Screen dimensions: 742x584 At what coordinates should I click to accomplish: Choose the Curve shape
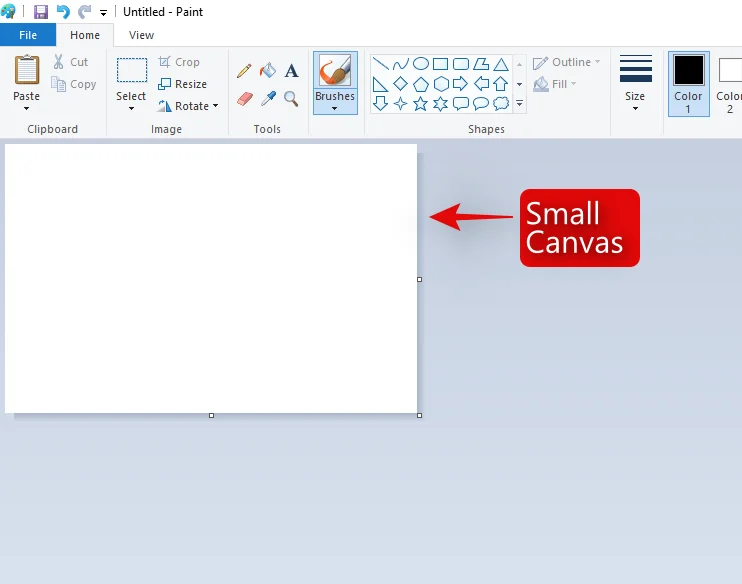coord(400,63)
